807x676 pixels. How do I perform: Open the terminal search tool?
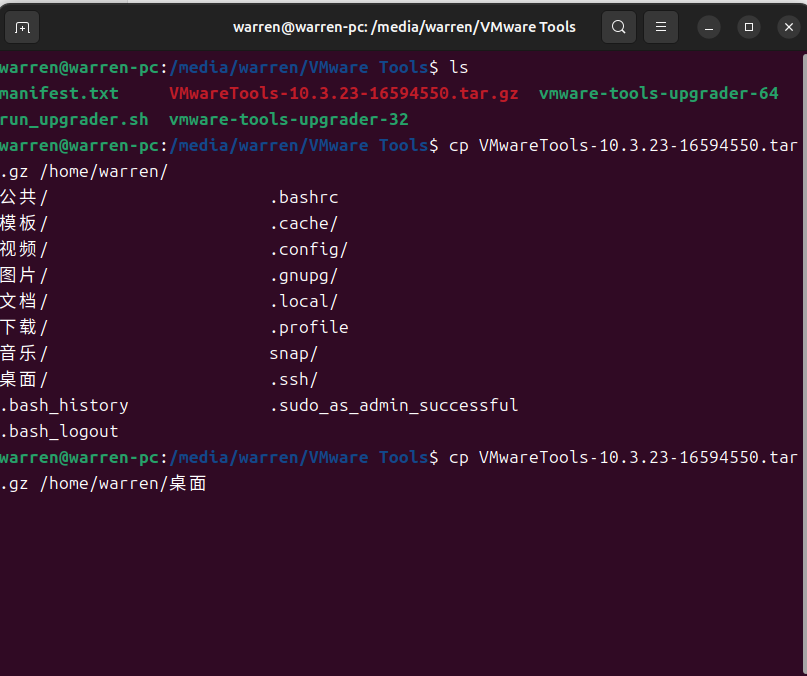coord(619,27)
